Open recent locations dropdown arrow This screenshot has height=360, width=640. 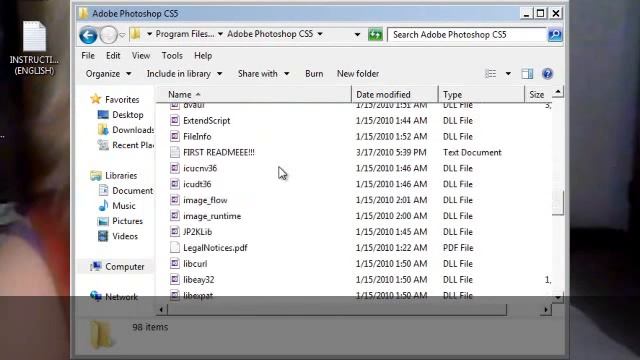pyautogui.click(x=122, y=35)
